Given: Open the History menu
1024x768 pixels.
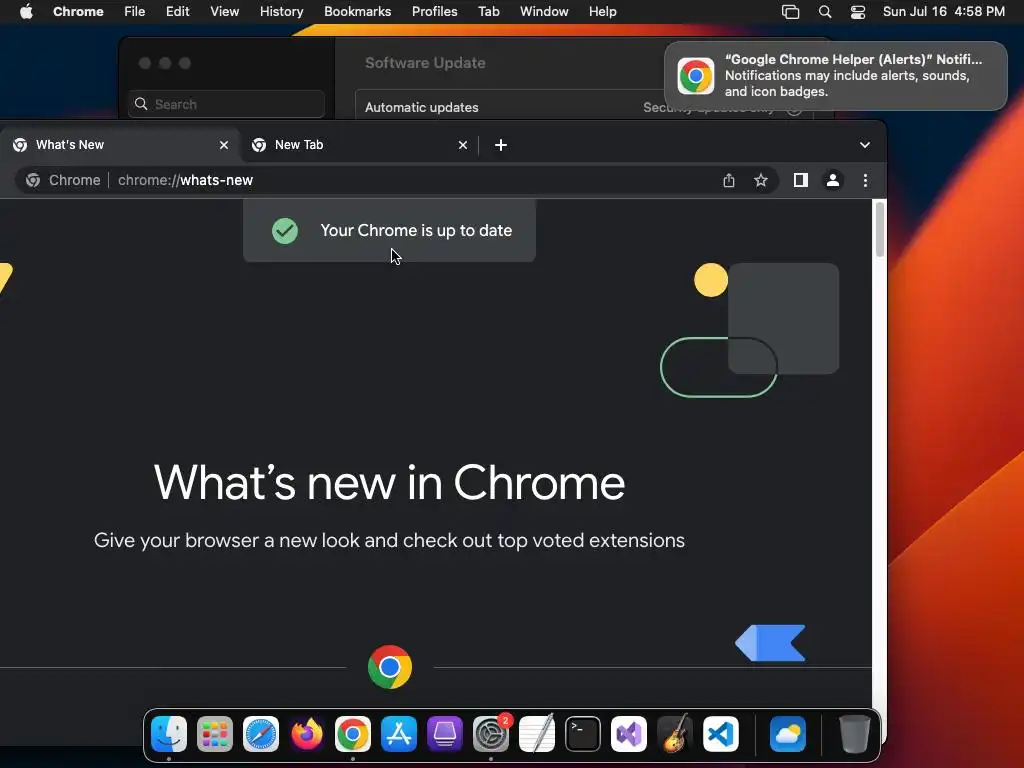Looking at the screenshot, I should click(281, 12).
